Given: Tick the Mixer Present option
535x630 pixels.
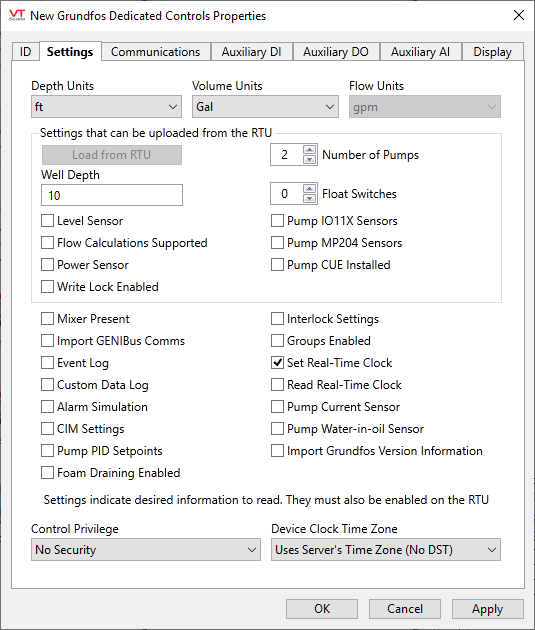Looking at the screenshot, I should point(47,319).
